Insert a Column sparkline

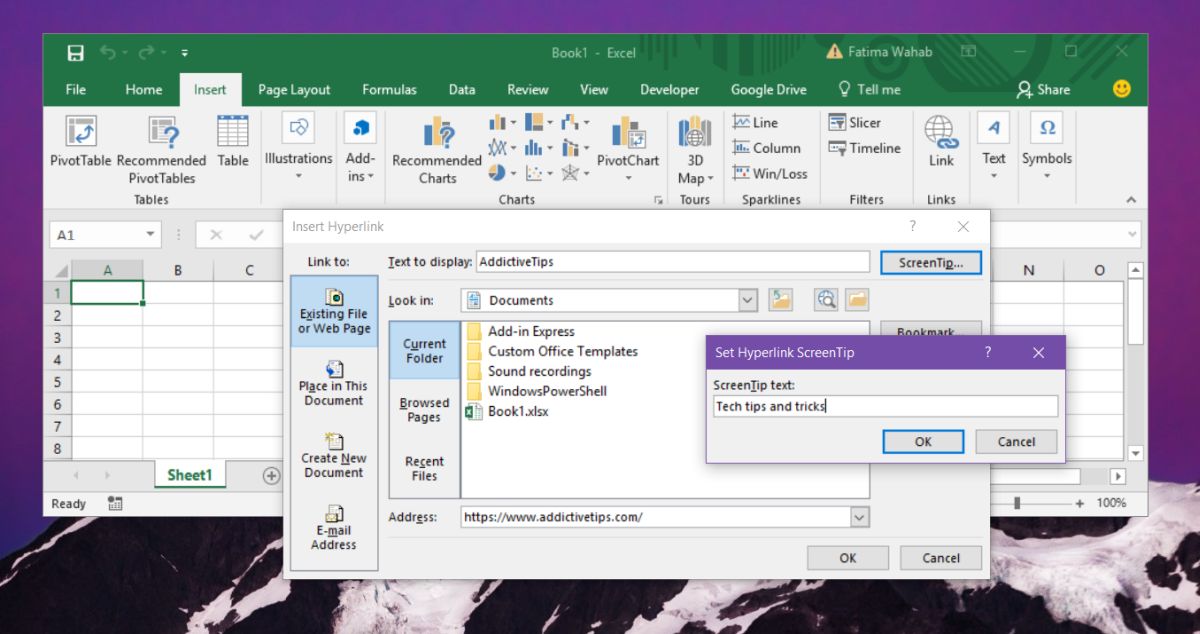[766, 148]
